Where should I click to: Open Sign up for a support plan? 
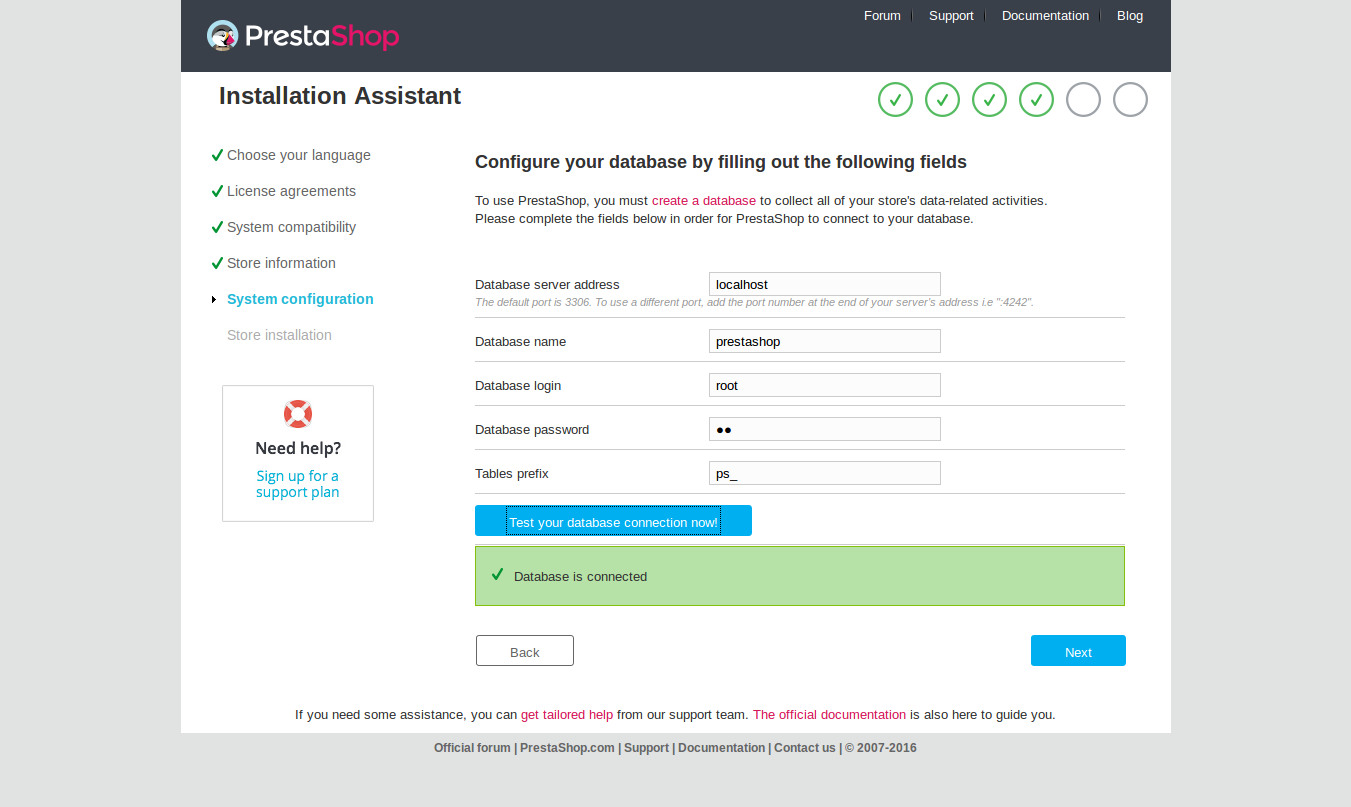click(297, 484)
